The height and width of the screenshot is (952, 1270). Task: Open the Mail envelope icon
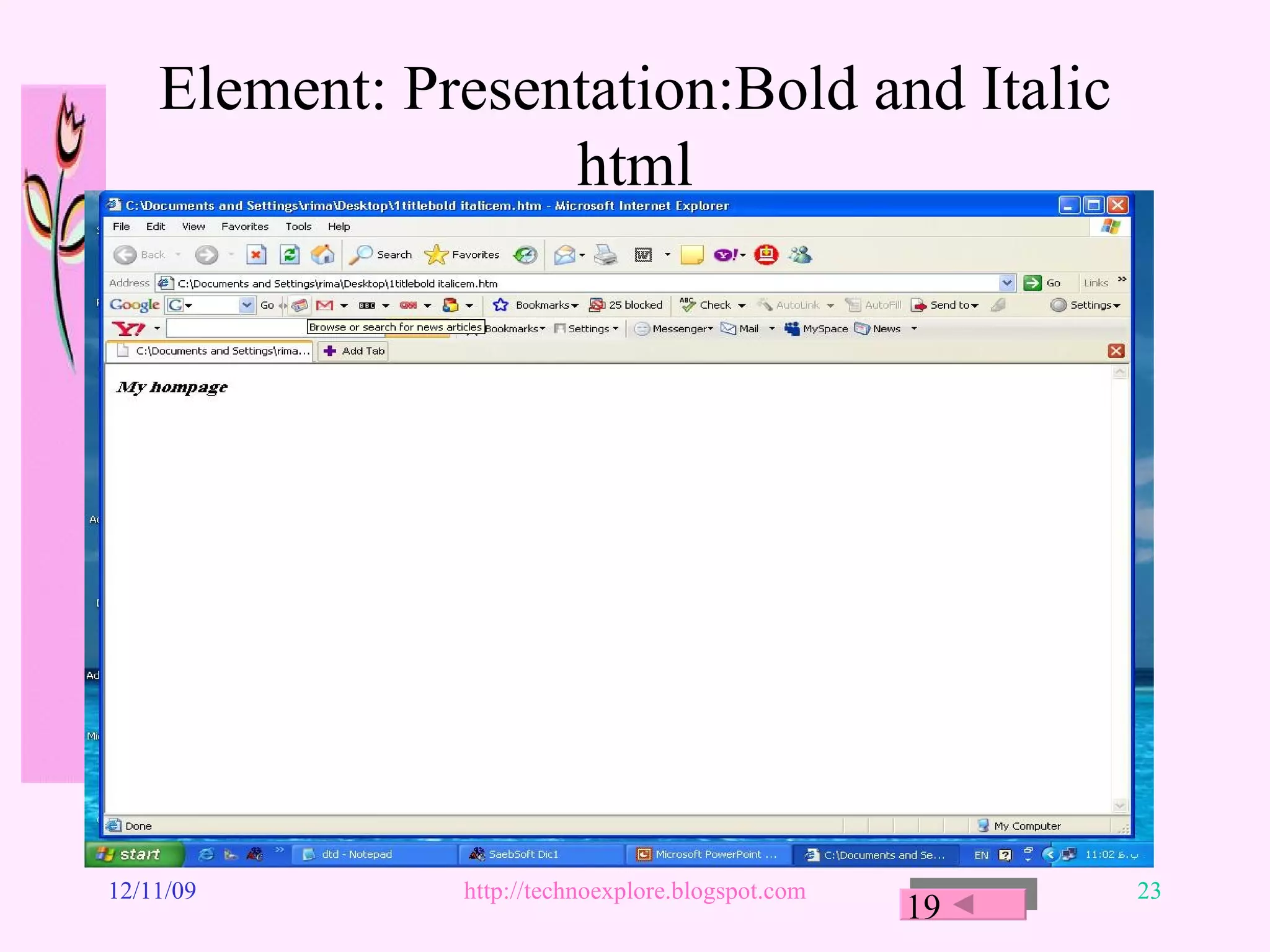click(x=564, y=255)
